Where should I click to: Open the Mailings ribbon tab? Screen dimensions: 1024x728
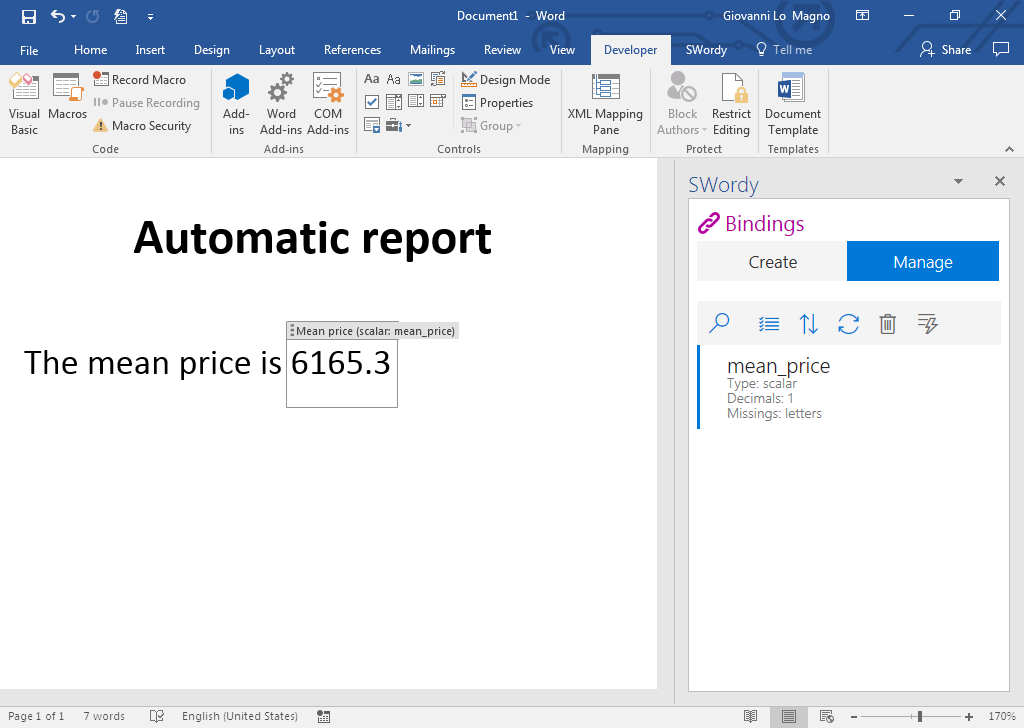click(x=432, y=49)
